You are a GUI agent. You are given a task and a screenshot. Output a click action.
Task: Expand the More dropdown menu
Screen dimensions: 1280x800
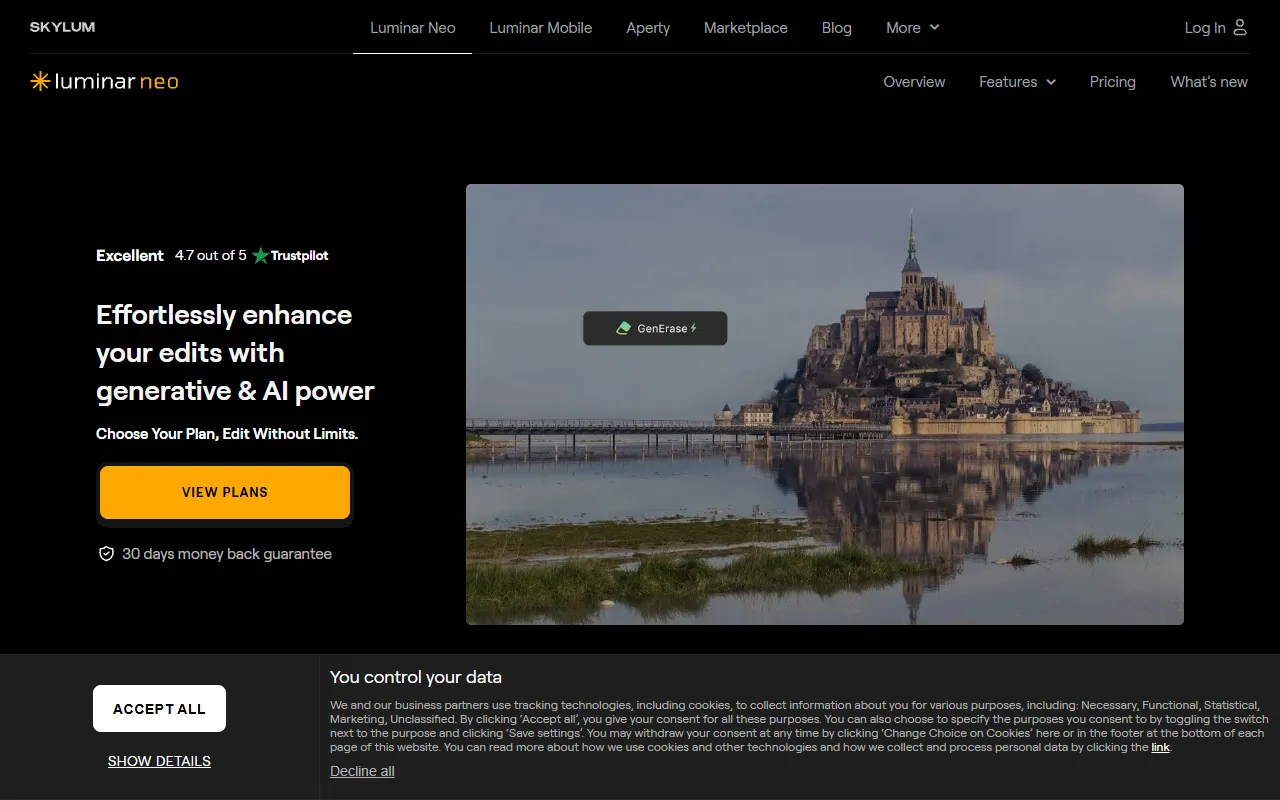912,28
